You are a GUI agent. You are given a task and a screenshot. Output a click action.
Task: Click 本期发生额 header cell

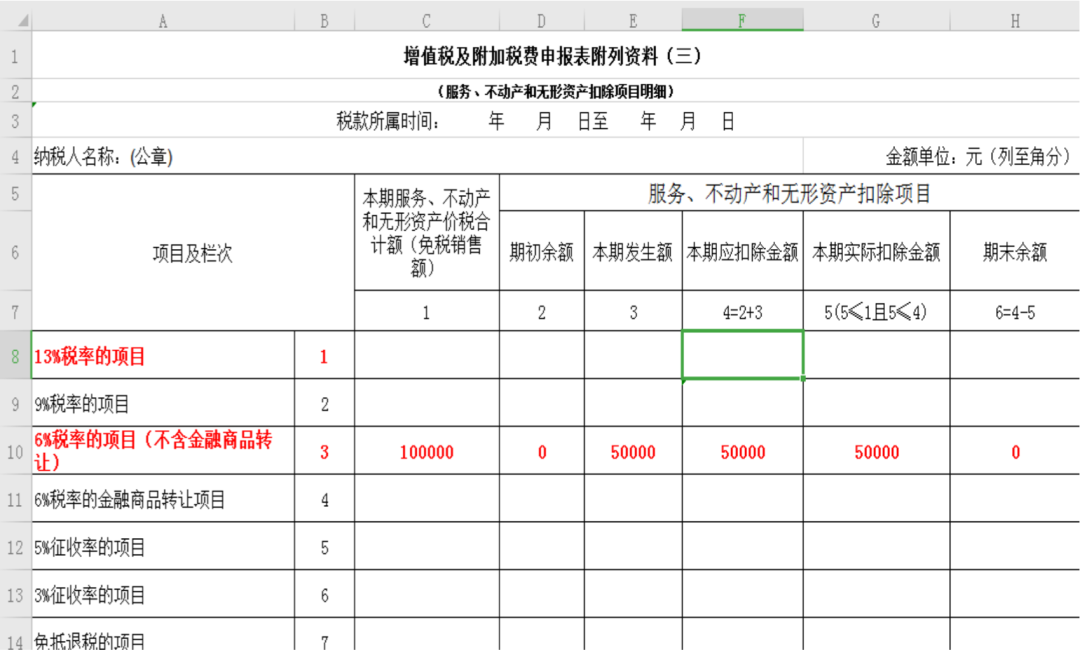click(x=633, y=252)
